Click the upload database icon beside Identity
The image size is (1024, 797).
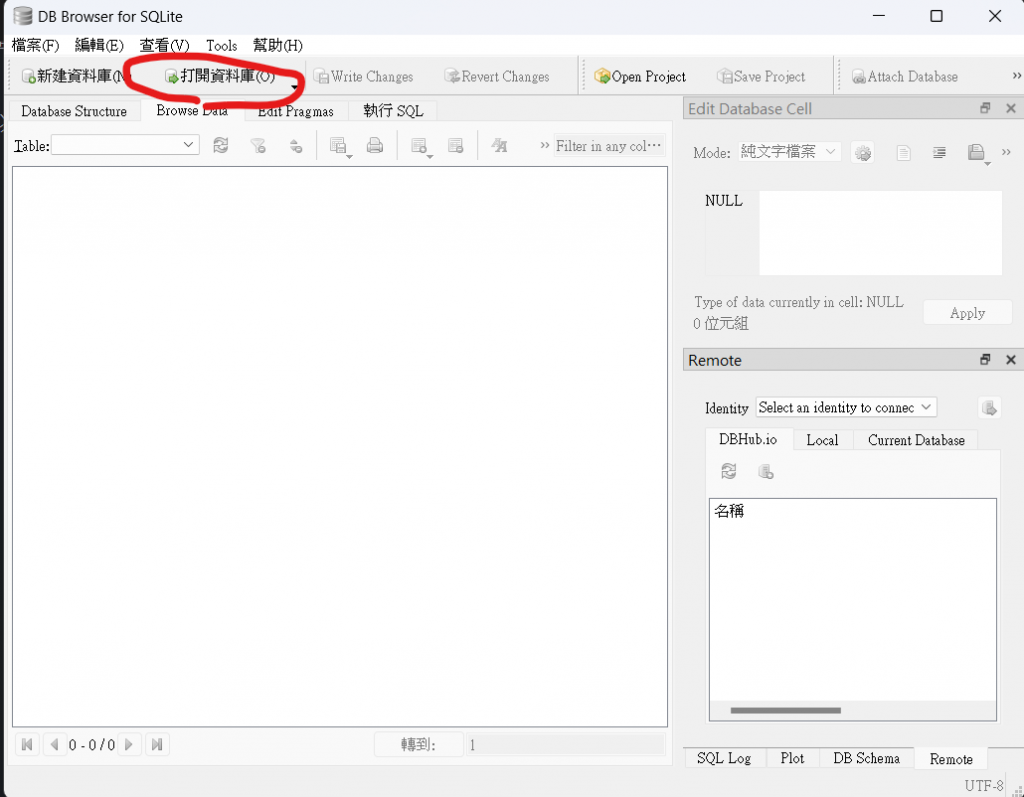(x=989, y=408)
